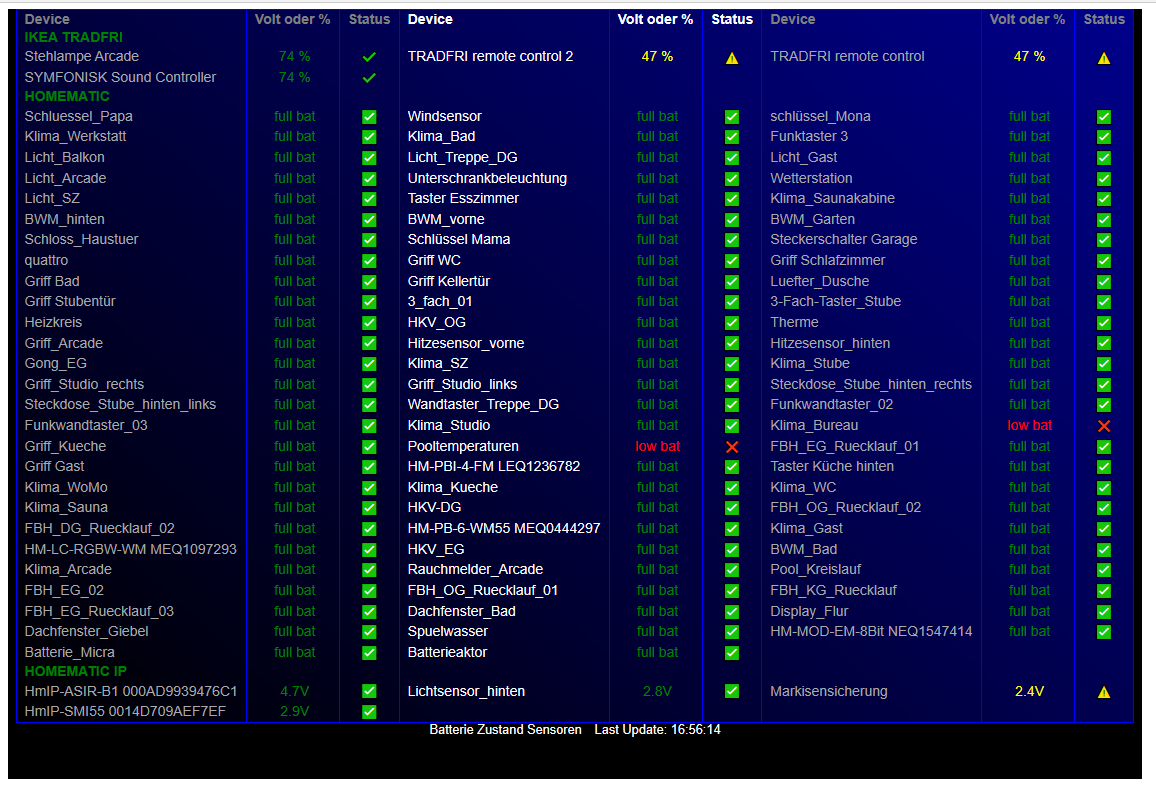Click the middle table's Volt oder % header
The width and height of the screenshot is (1156, 799).
655,19
